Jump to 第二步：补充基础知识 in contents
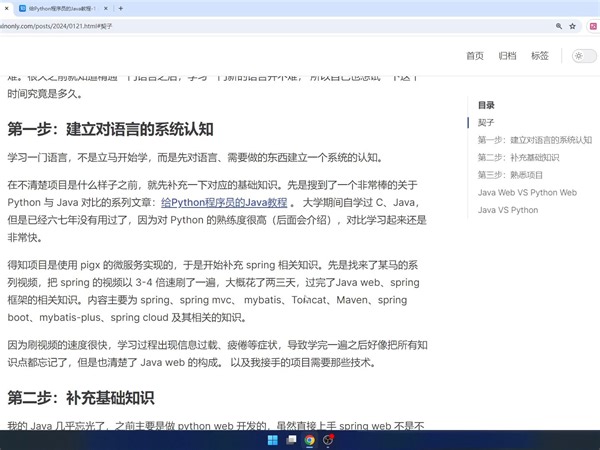 [518, 158]
